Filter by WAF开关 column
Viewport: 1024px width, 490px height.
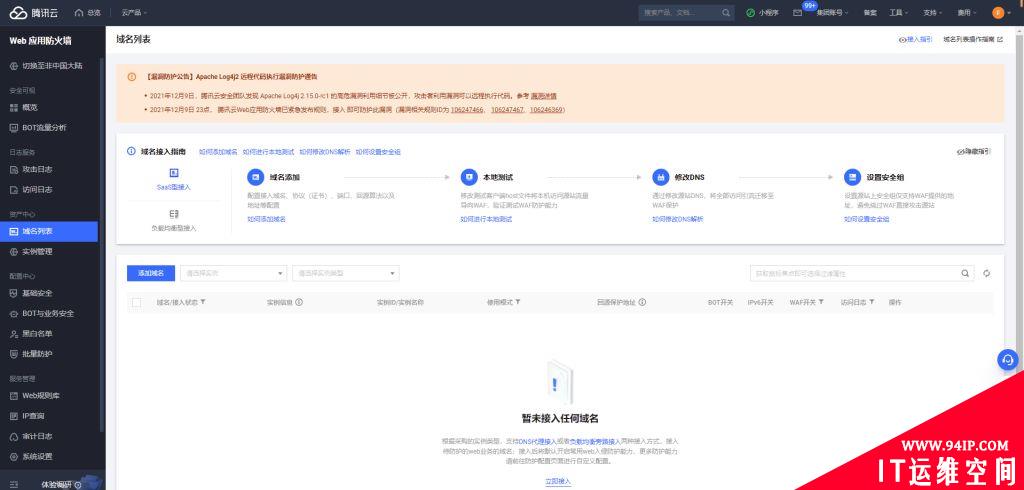click(x=821, y=302)
